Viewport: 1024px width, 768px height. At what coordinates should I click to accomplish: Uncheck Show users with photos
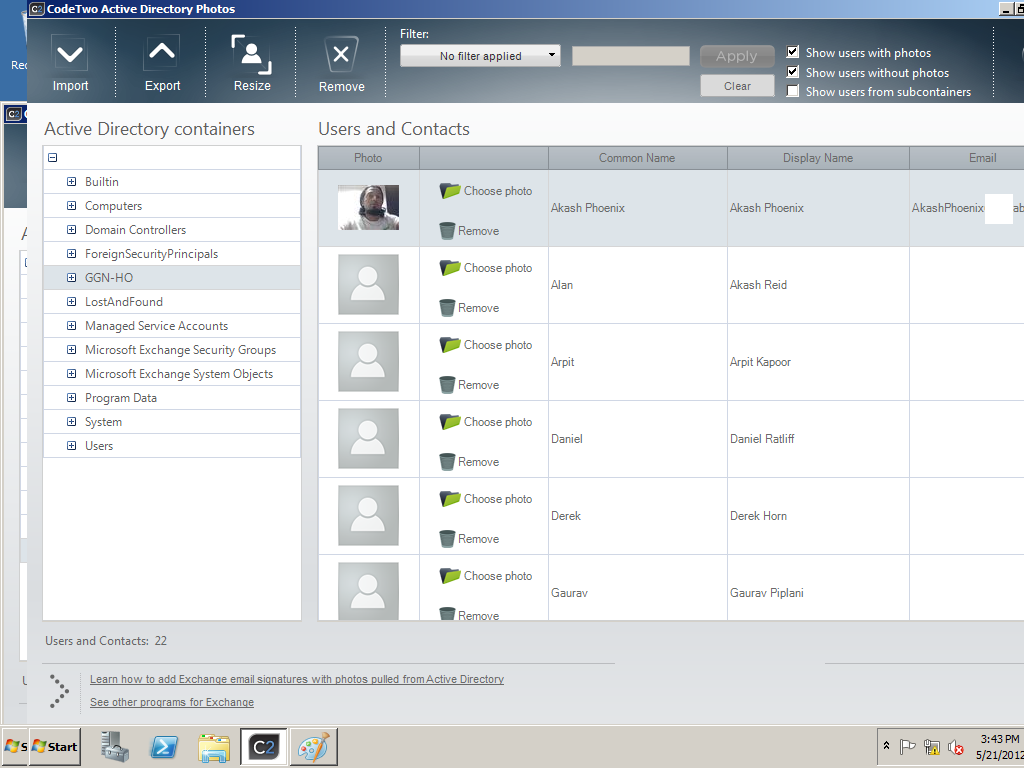coord(792,52)
